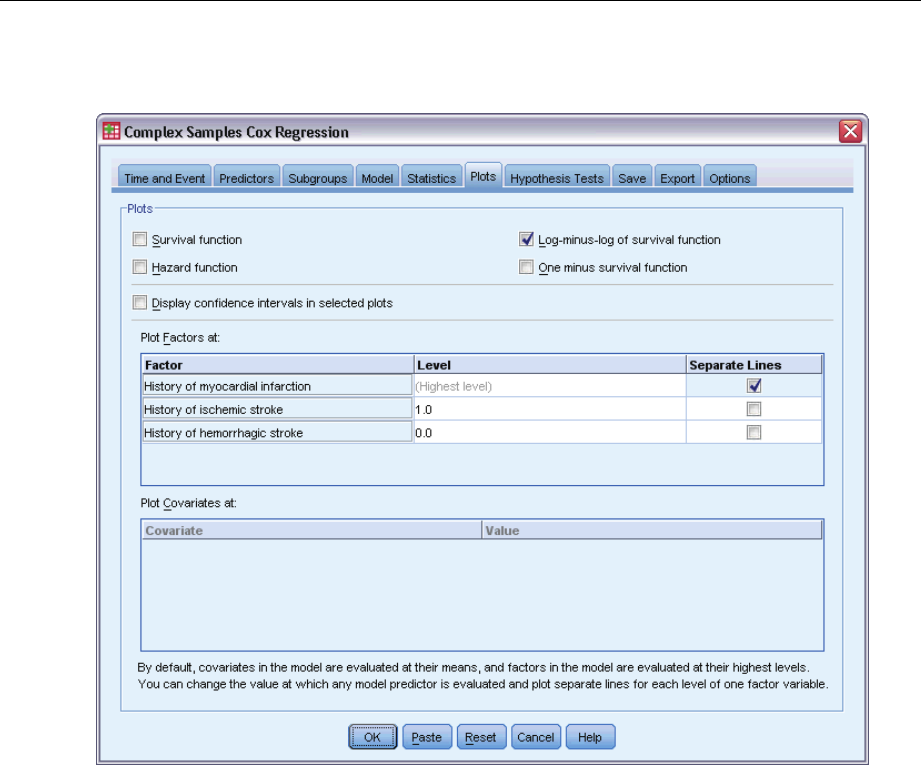Screen dimensions: 921x765
Task: Click the Covariate column header
Action: [x=311, y=531]
